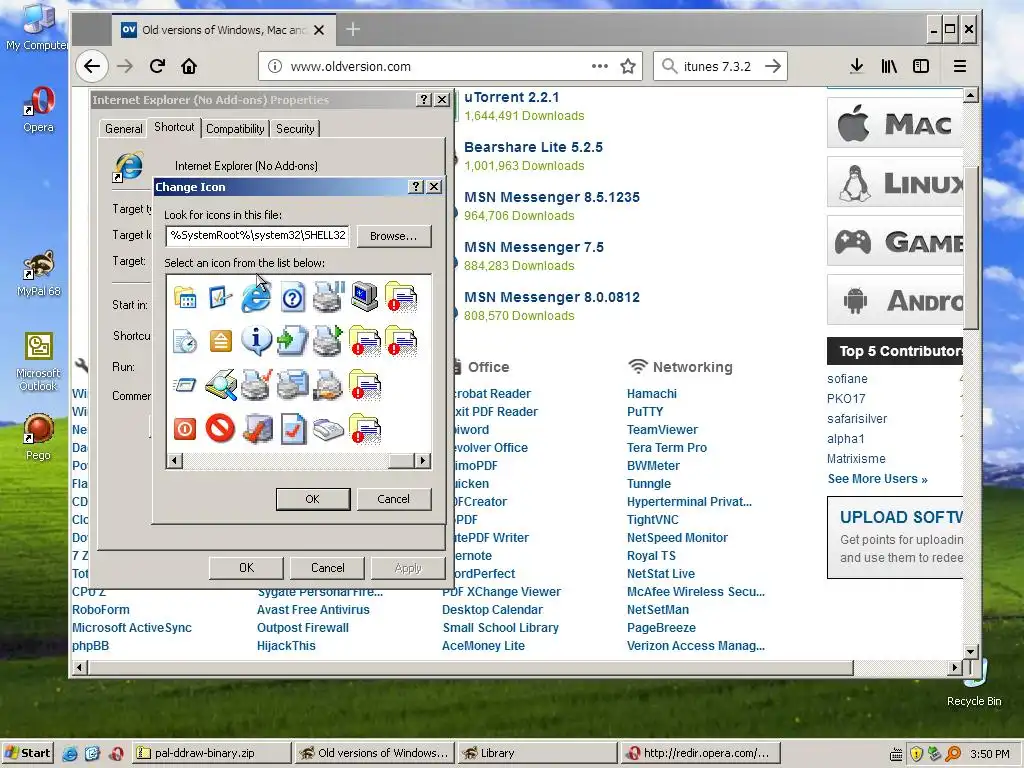
Task: Choose the orange eject icon
Action: point(221,341)
